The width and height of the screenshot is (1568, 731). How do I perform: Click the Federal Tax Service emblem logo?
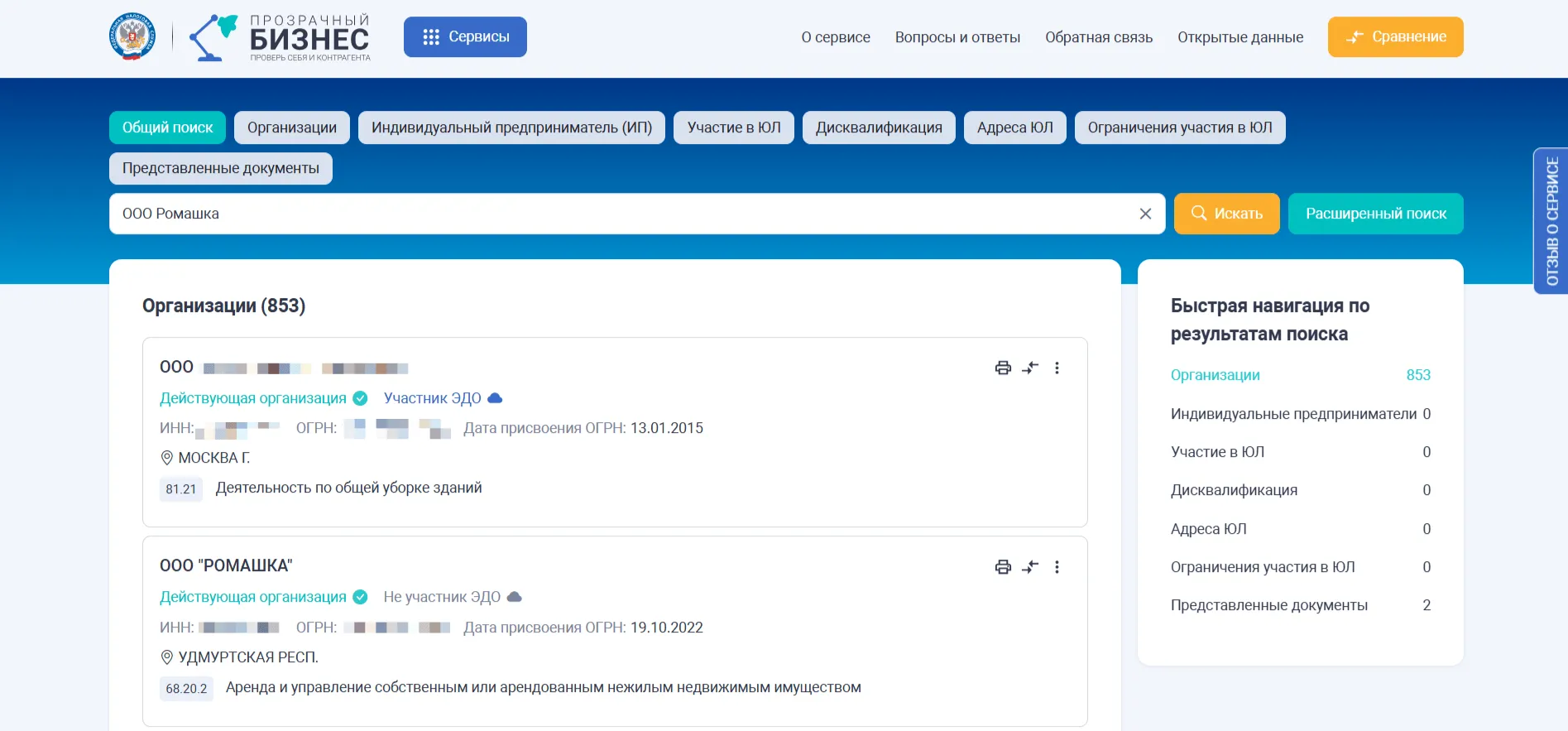tap(132, 36)
